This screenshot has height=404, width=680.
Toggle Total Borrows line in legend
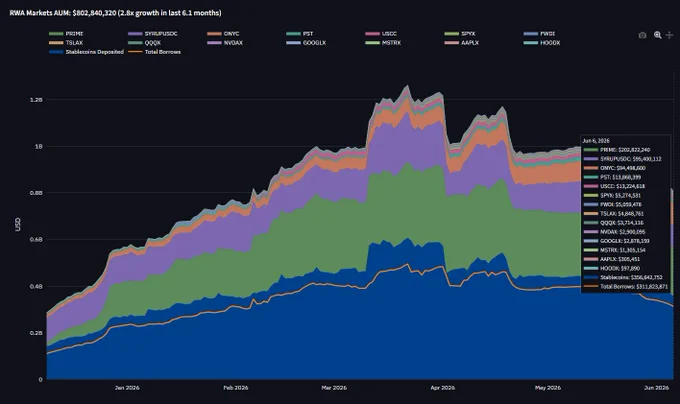pos(155,52)
